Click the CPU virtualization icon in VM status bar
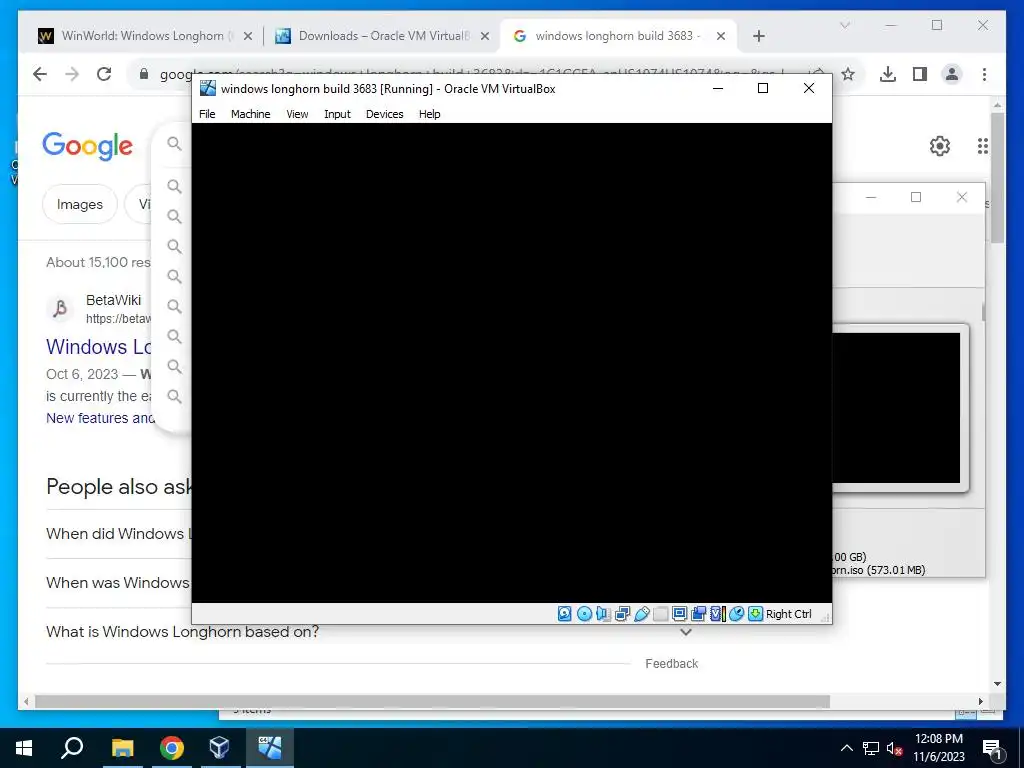 tap(718, 614)
